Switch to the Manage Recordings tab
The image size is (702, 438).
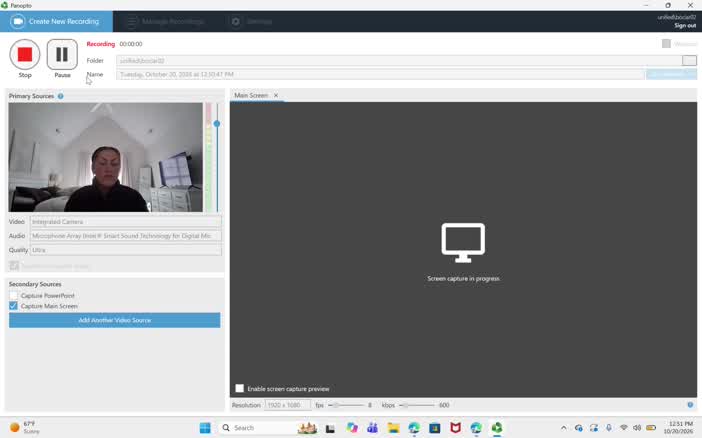pyautogui.click(x=166, y=21)
